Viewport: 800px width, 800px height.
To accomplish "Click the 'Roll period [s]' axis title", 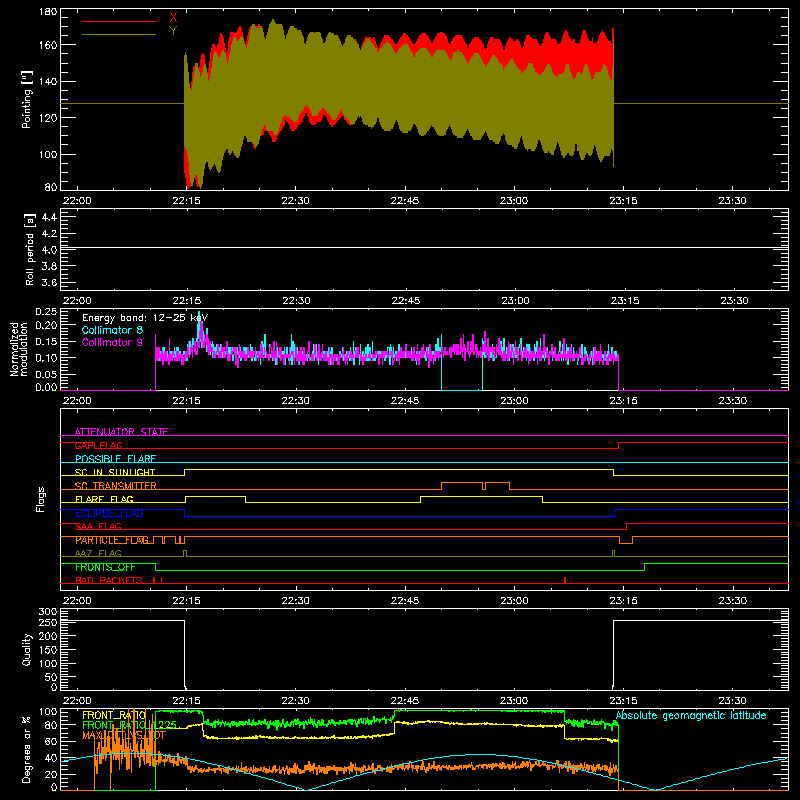I will point(30,249).
